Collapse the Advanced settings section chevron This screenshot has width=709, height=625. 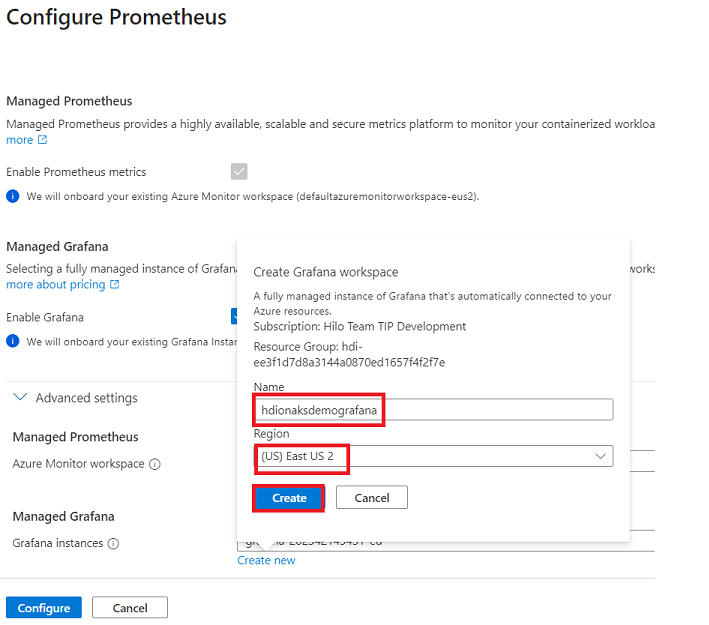(x=20, y=398)
